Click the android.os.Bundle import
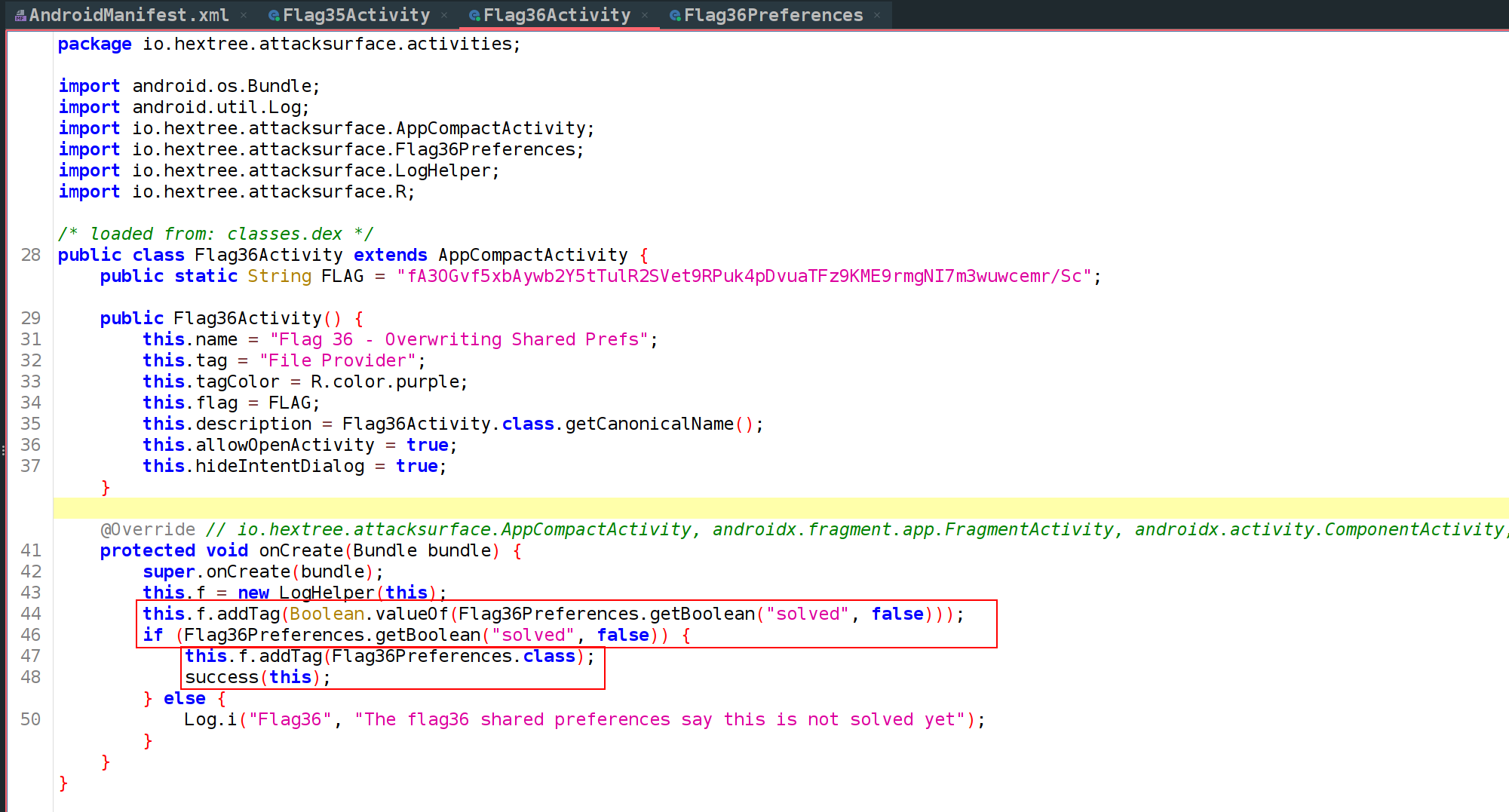This screenshot has height=812, width=1509. click(x=222, y=86)
